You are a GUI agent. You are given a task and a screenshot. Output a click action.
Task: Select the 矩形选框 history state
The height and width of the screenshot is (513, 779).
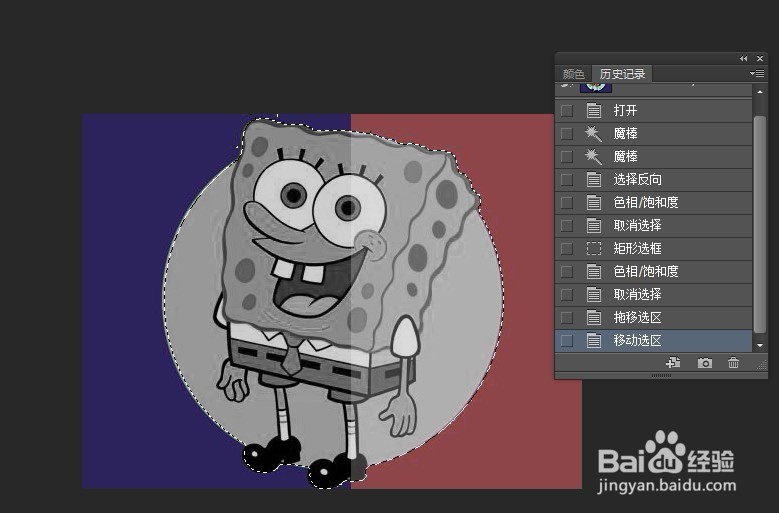(x=653, y=248)
